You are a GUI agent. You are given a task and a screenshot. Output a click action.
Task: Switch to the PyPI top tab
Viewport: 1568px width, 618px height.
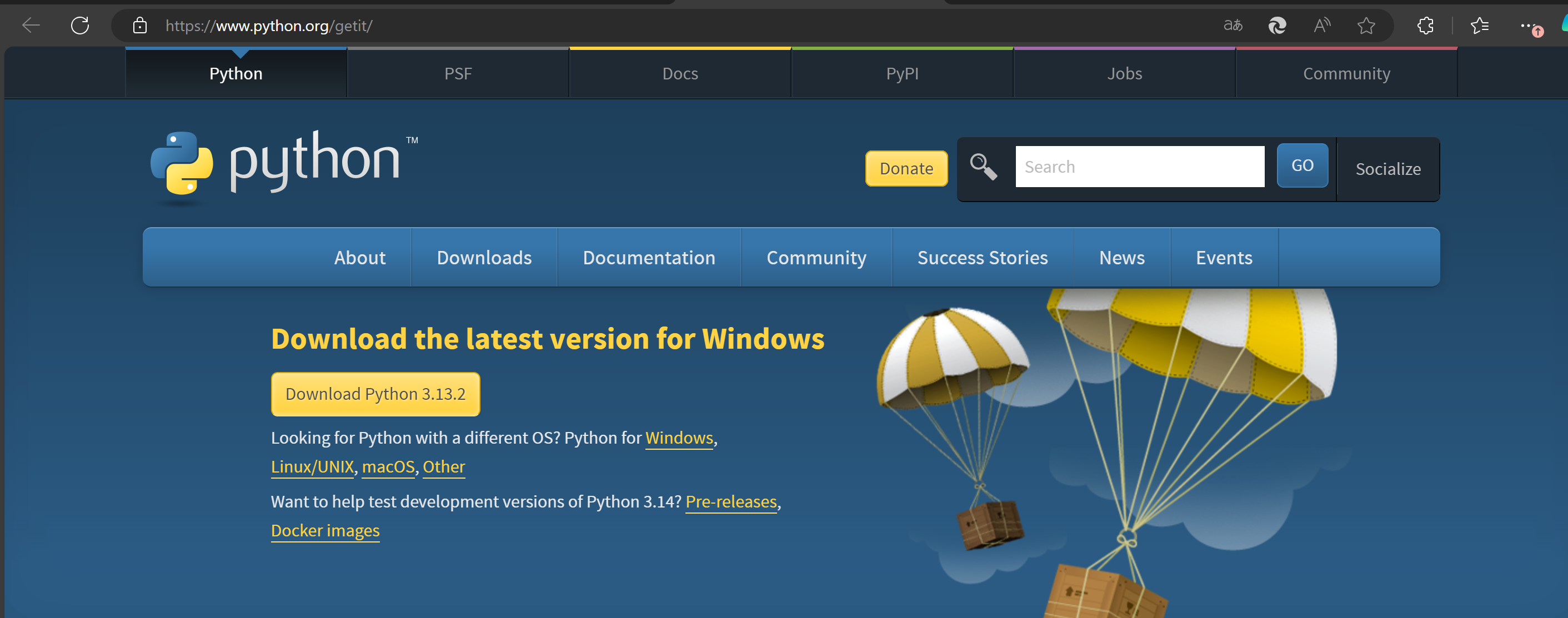point(902,74)
